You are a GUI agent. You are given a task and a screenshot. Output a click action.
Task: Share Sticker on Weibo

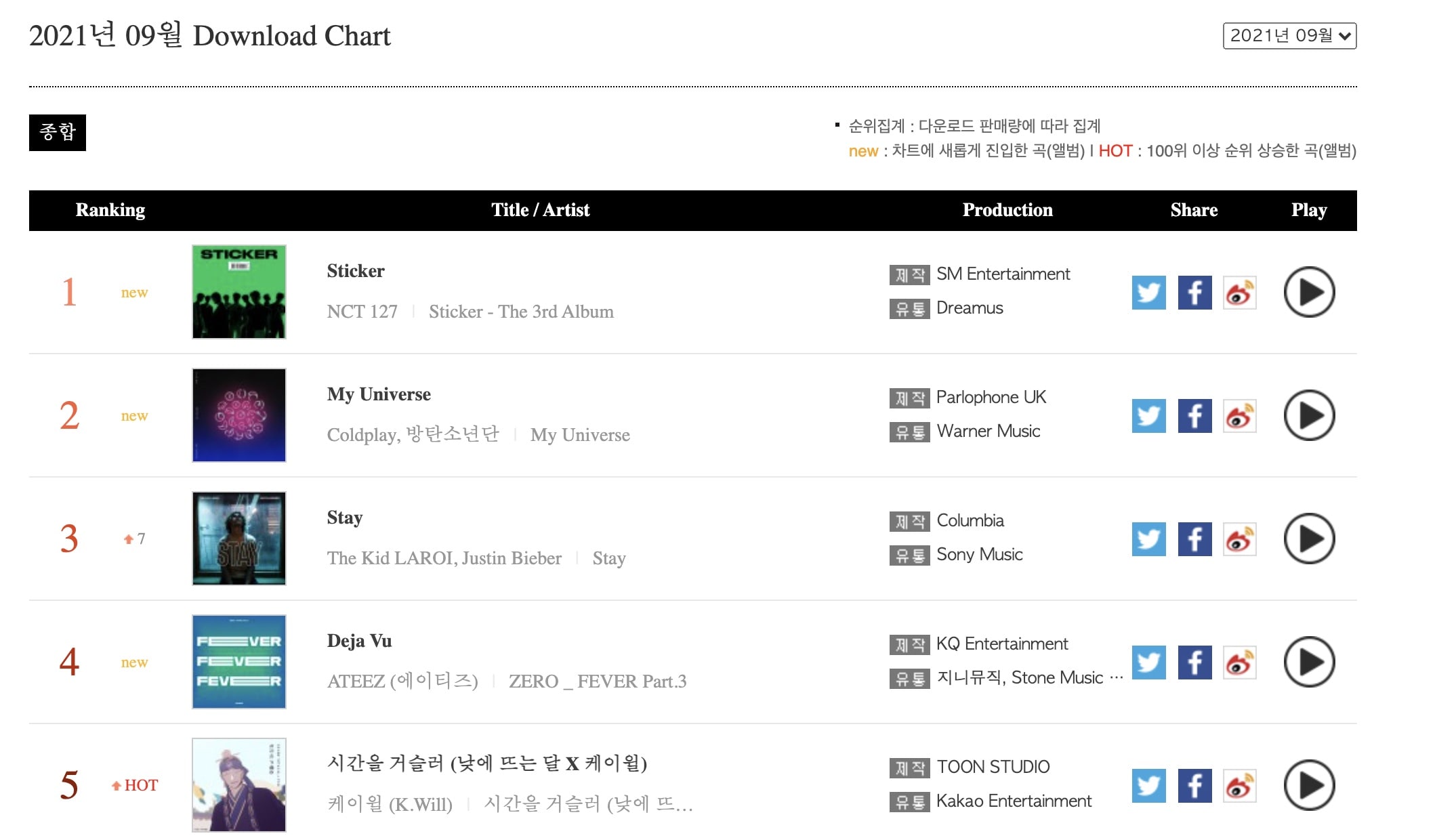(1240, 293)
